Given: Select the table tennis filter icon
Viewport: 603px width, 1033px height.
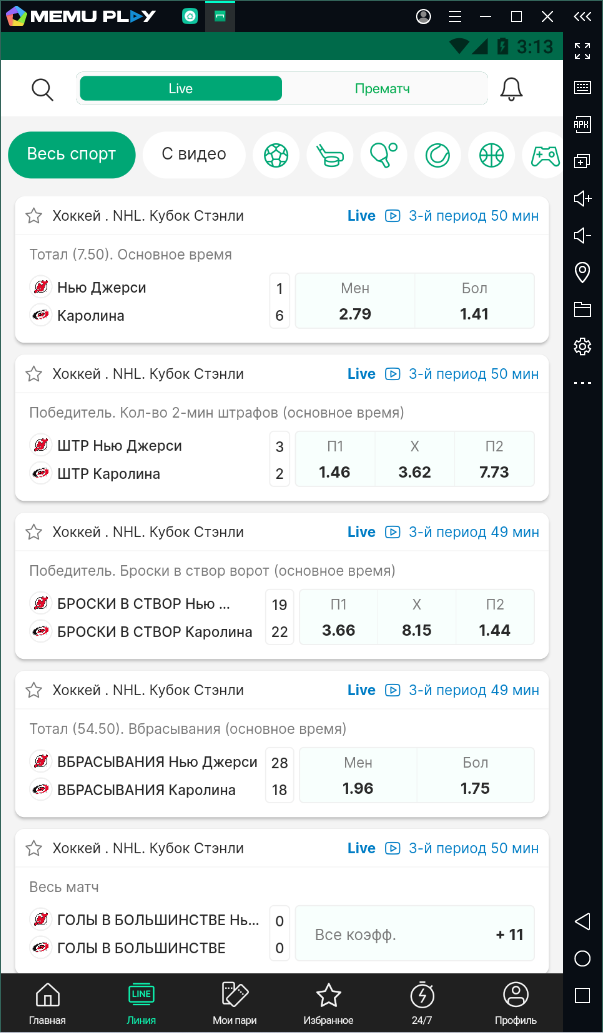Looking at the screenshot, I should (x=384, y=155).
